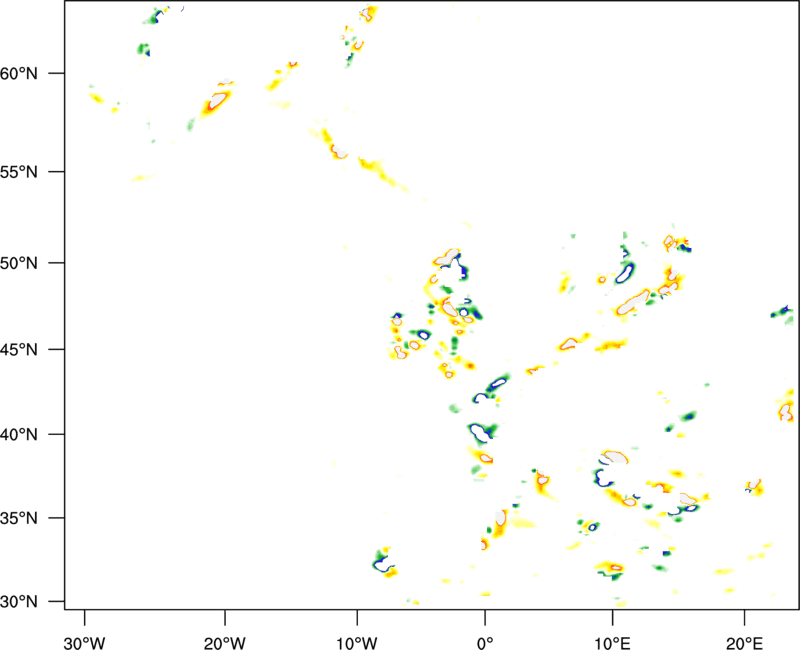Click the orange-contoured blob near 59°N 20°W
The height and width of the screenshot is (650, 800).
click(x=217, y=100)
